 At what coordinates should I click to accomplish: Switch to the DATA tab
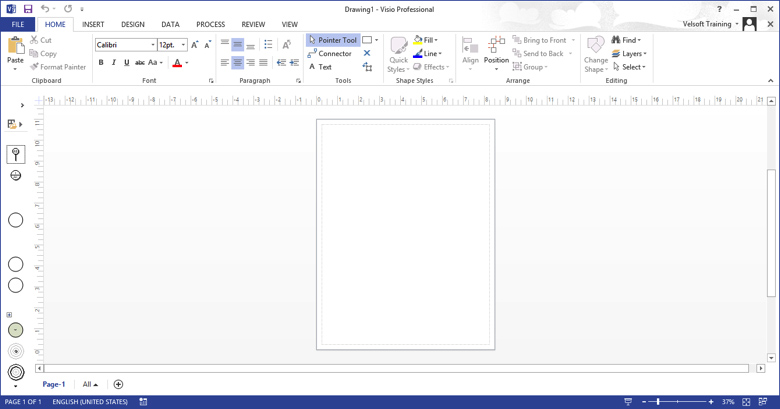[170, 24]
